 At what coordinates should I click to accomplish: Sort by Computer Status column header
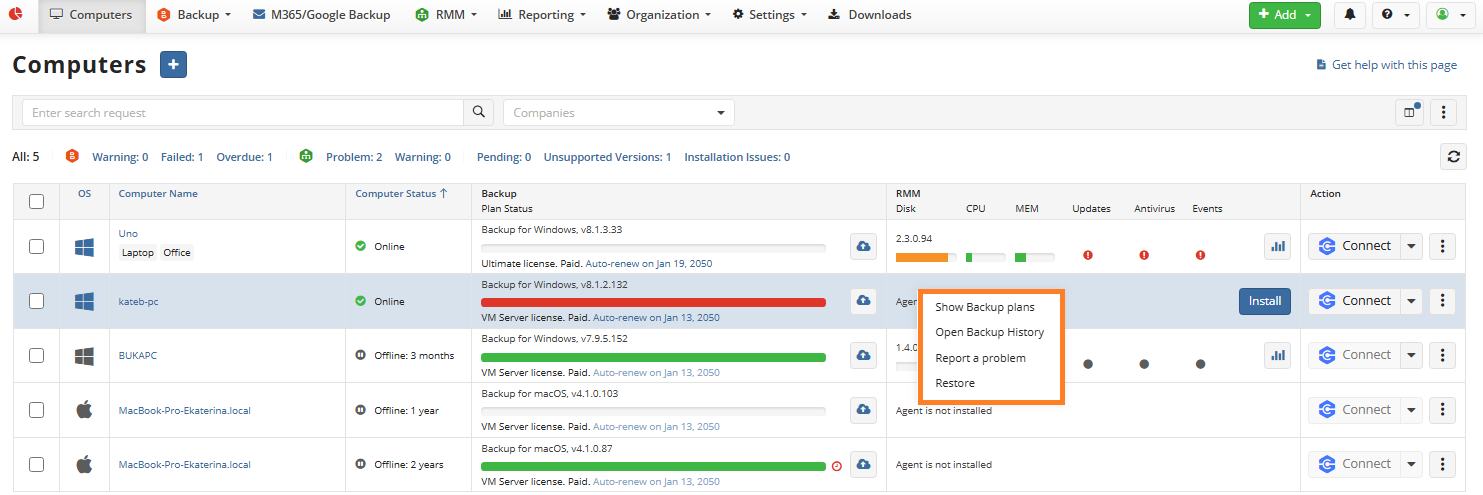(401, 194)
